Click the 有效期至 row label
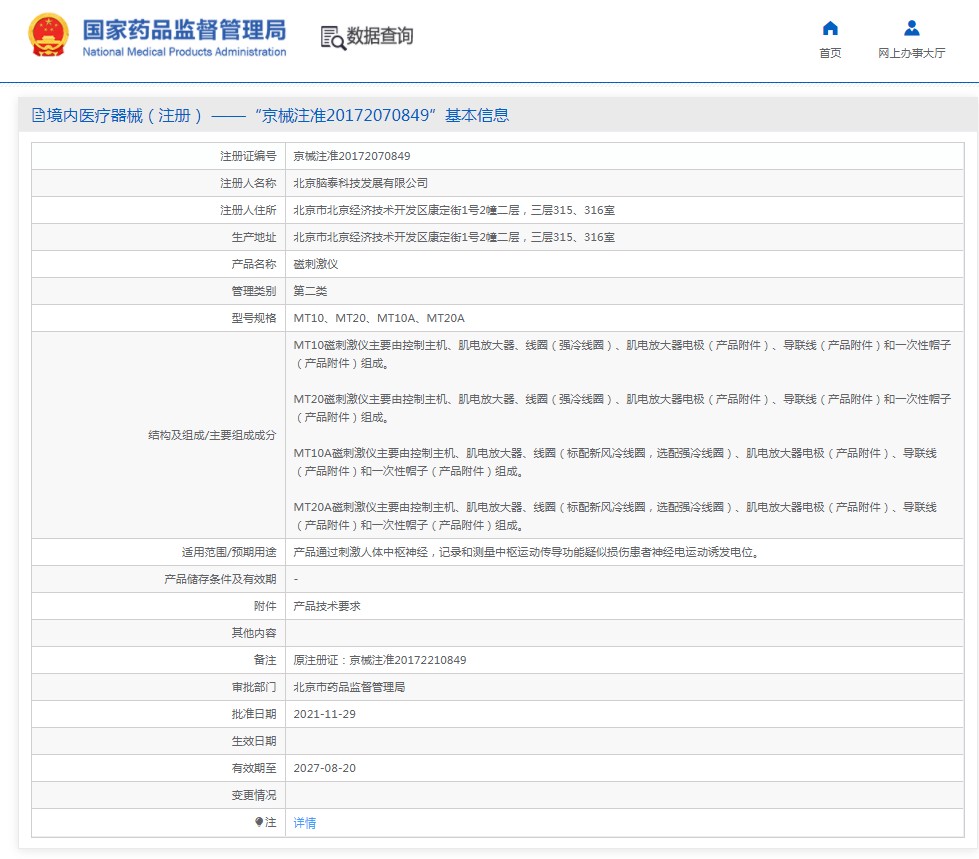Screen dimensions: 979x859 (x=253, y=768)
